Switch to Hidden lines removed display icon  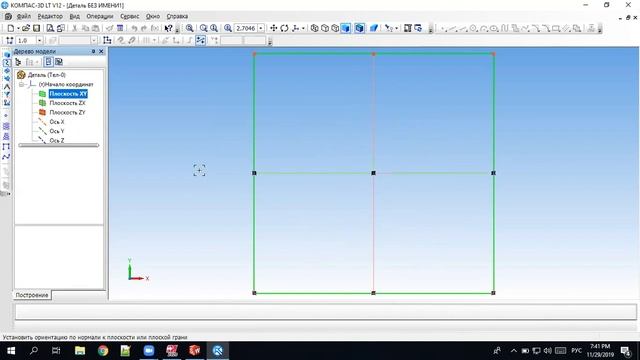[x=325, y=28]
